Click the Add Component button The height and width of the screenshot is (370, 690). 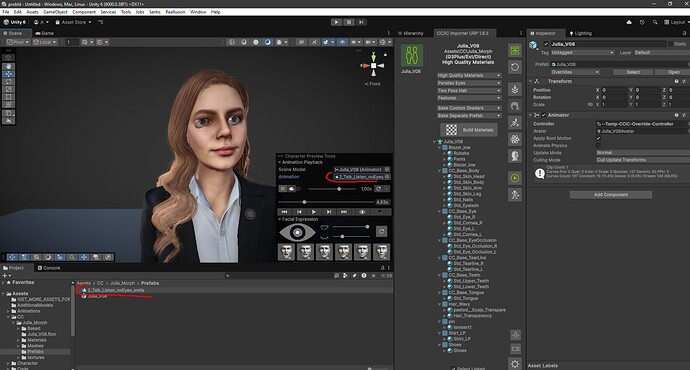pos(611,194)
